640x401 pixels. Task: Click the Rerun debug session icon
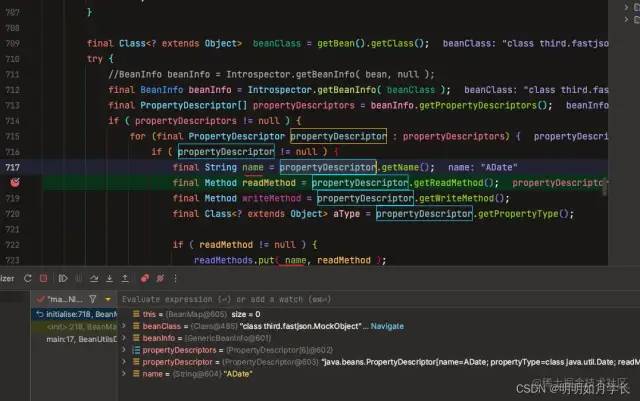click(x=28, y=278)
